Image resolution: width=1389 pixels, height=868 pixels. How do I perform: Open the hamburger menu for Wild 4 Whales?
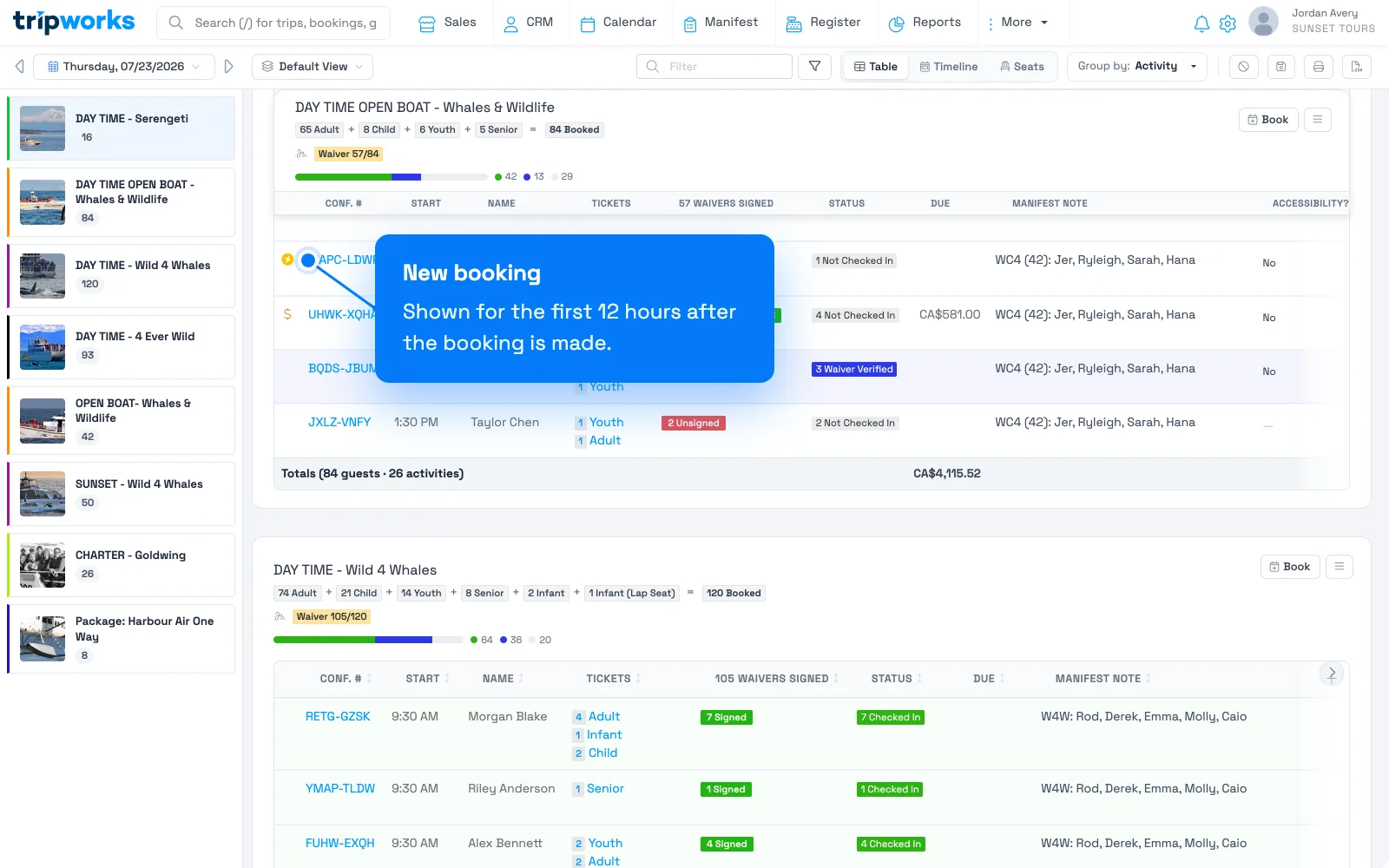pyautogui.click(x=1339, y=567)
